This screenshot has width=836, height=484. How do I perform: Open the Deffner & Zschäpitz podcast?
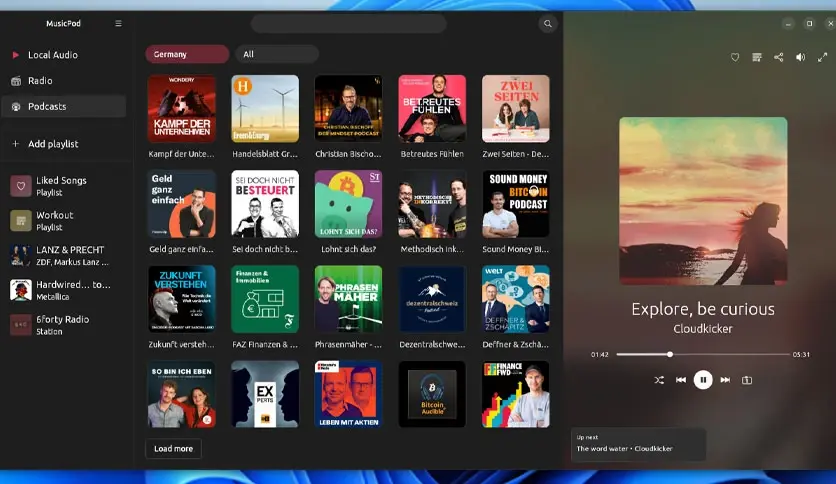pyautogui.click(x=516, y=299)
